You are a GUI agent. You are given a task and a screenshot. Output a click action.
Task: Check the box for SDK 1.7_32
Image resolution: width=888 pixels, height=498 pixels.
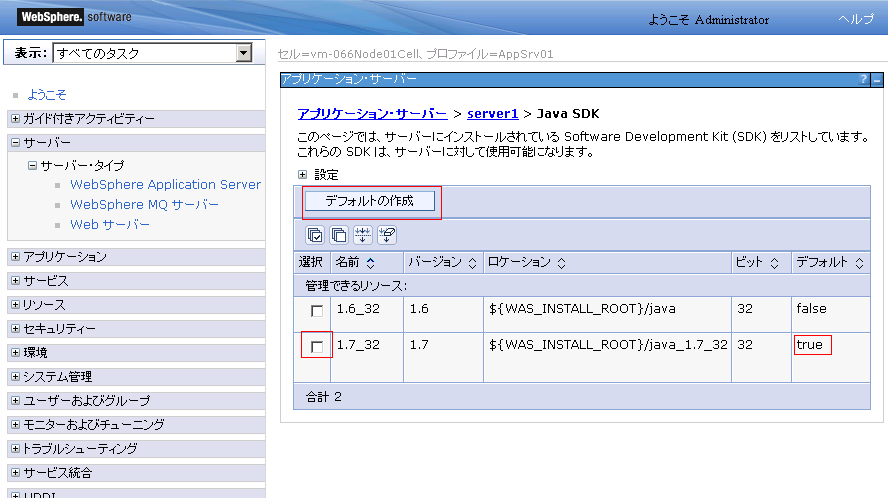click(317, 346)
